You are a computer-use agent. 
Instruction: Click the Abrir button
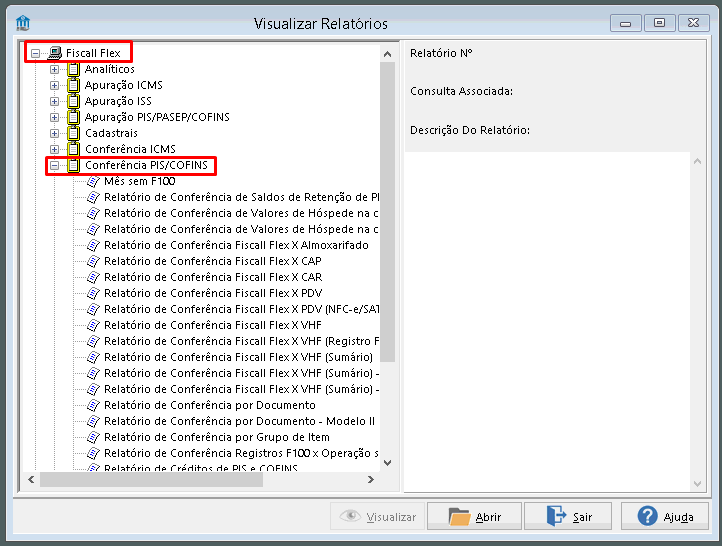(x=475, y=517)
